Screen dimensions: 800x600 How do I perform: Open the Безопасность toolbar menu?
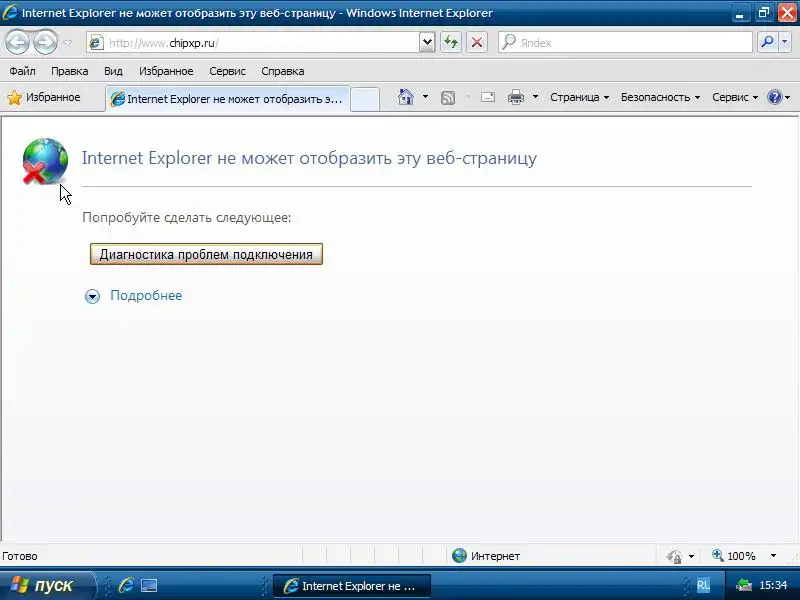coord(660,97)
